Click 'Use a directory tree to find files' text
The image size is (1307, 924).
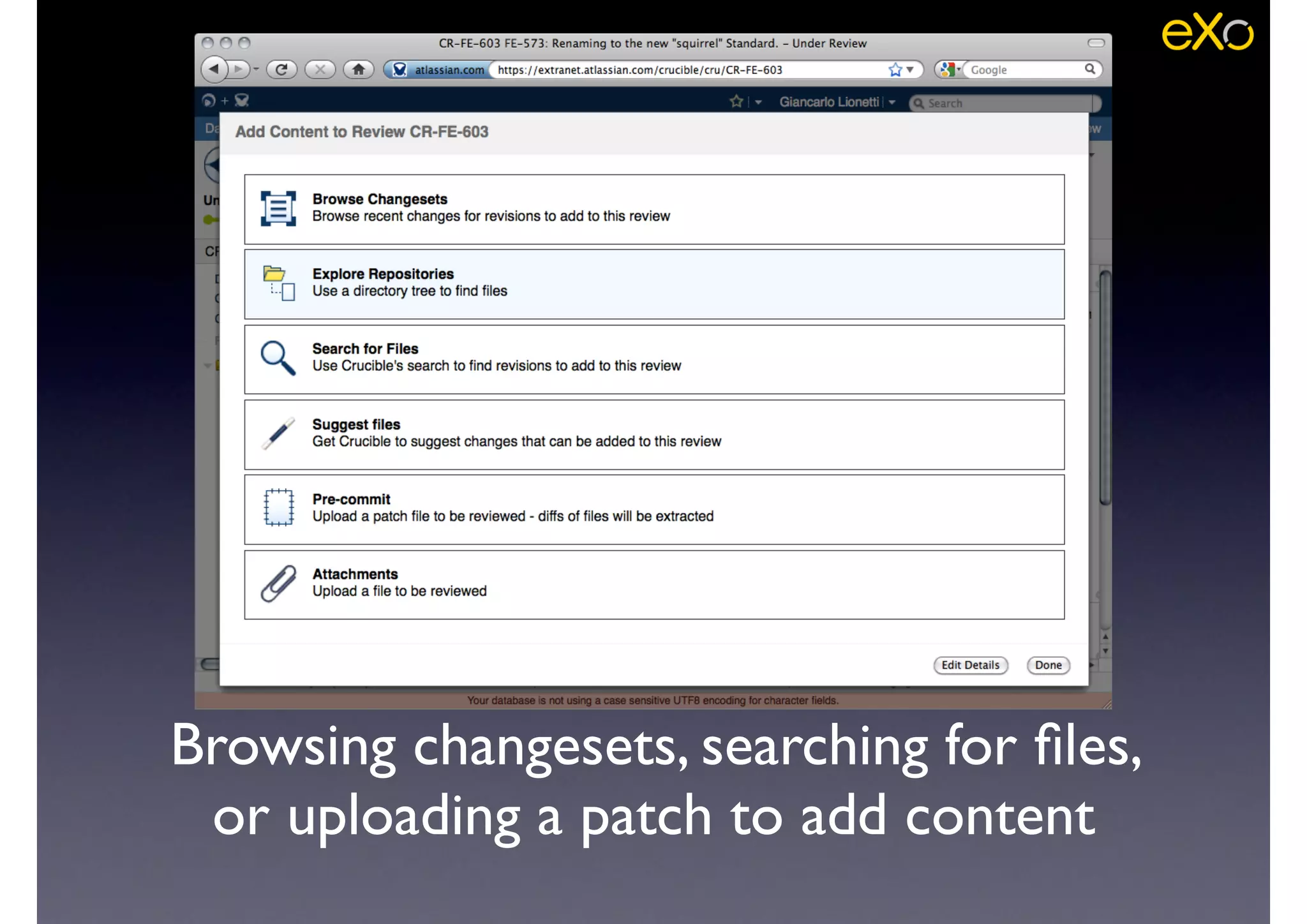point(410,291)
